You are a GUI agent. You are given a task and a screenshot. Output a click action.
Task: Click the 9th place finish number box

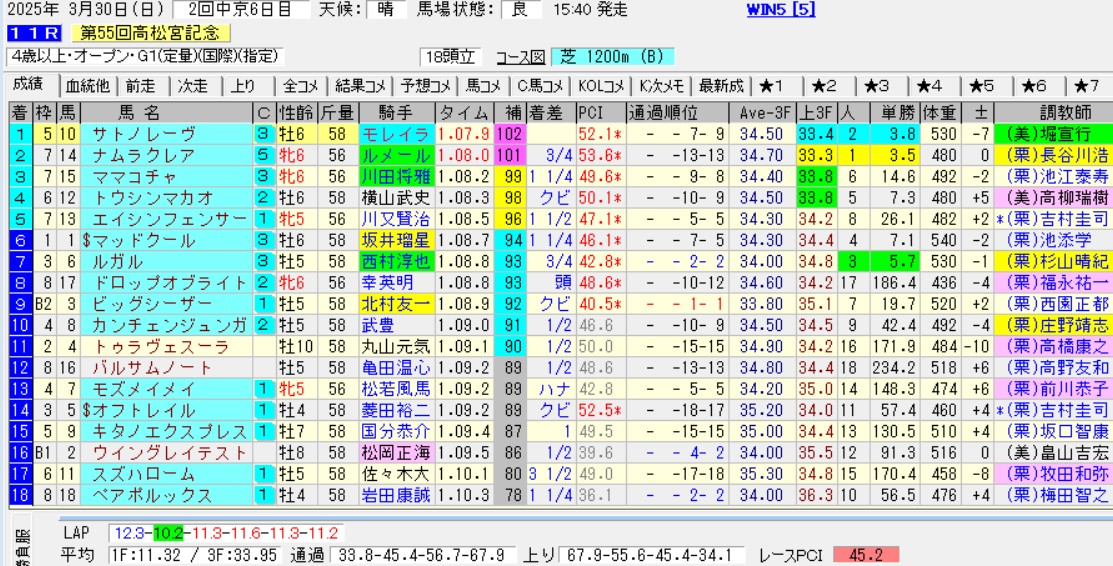point(19,303)
